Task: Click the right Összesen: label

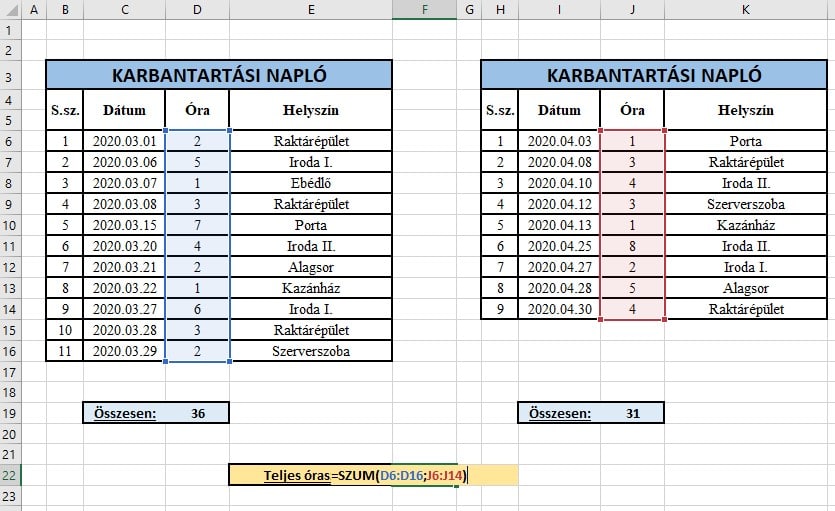Action: click(x=560, y=413)
